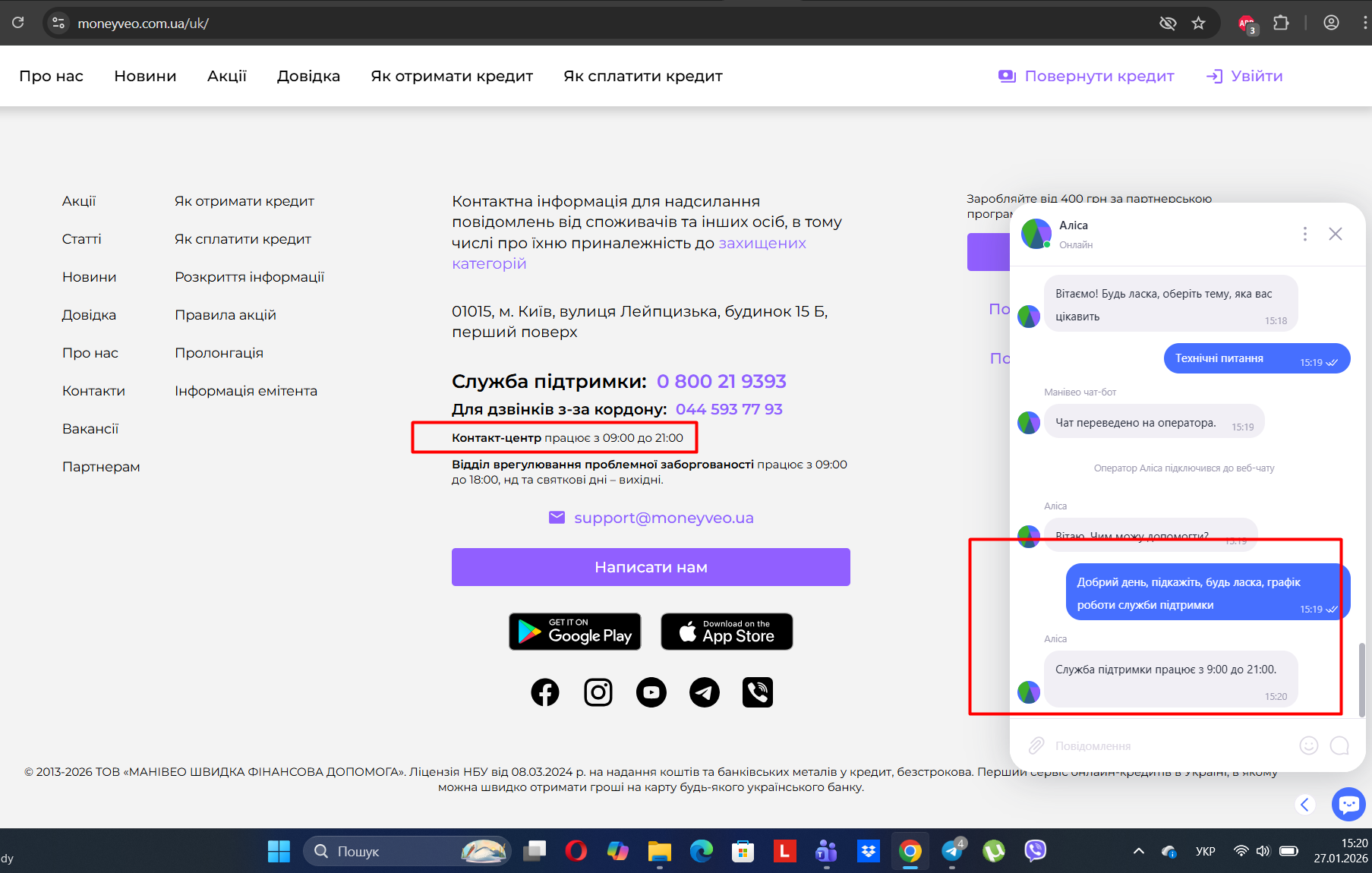Open the browser extensions puzzle icon

pyautogui.click(x=1282, y=23)
